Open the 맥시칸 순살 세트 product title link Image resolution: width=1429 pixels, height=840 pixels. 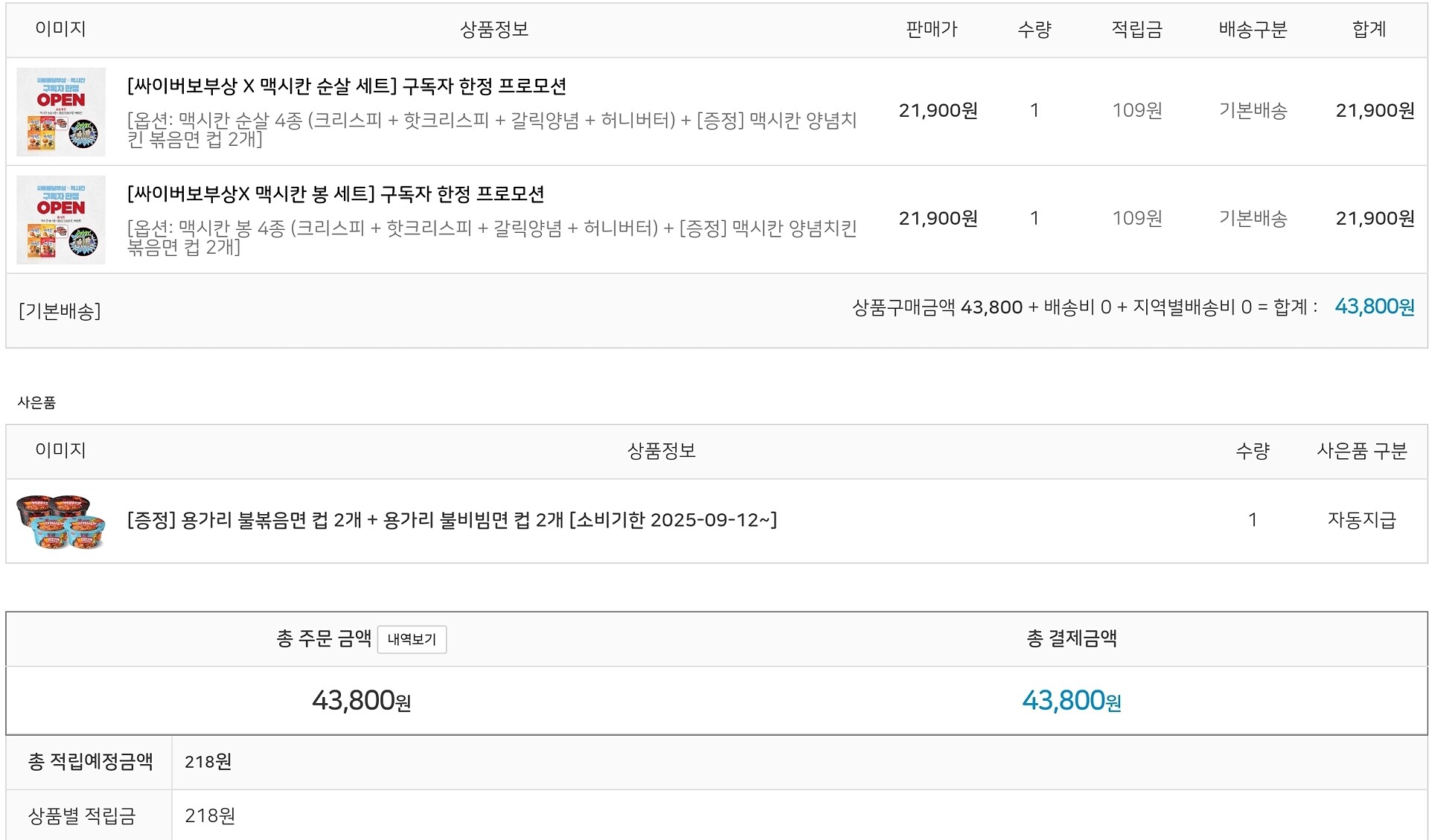(347, 86)
